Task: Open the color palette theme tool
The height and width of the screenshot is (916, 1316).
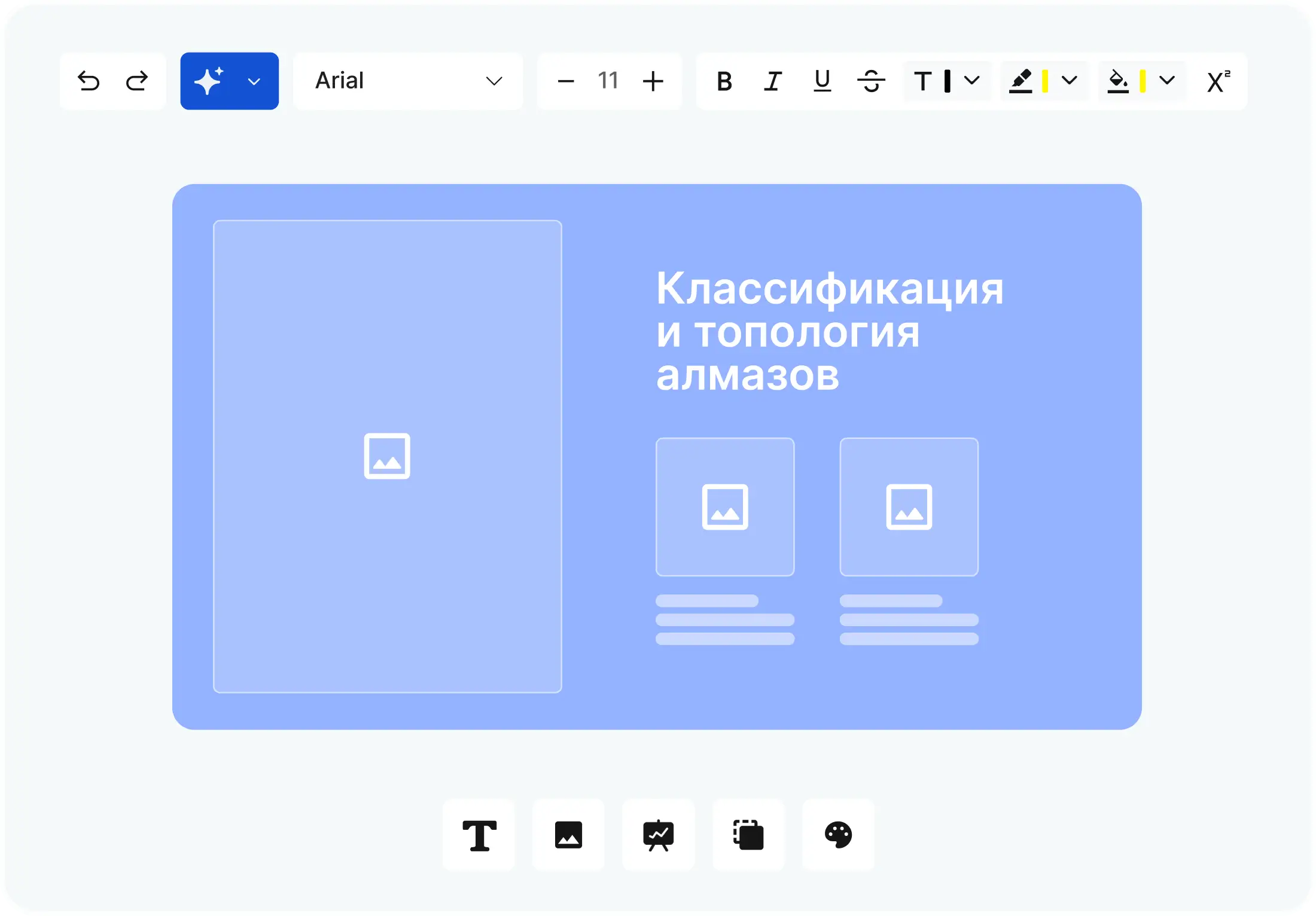Action: point(838,835)
